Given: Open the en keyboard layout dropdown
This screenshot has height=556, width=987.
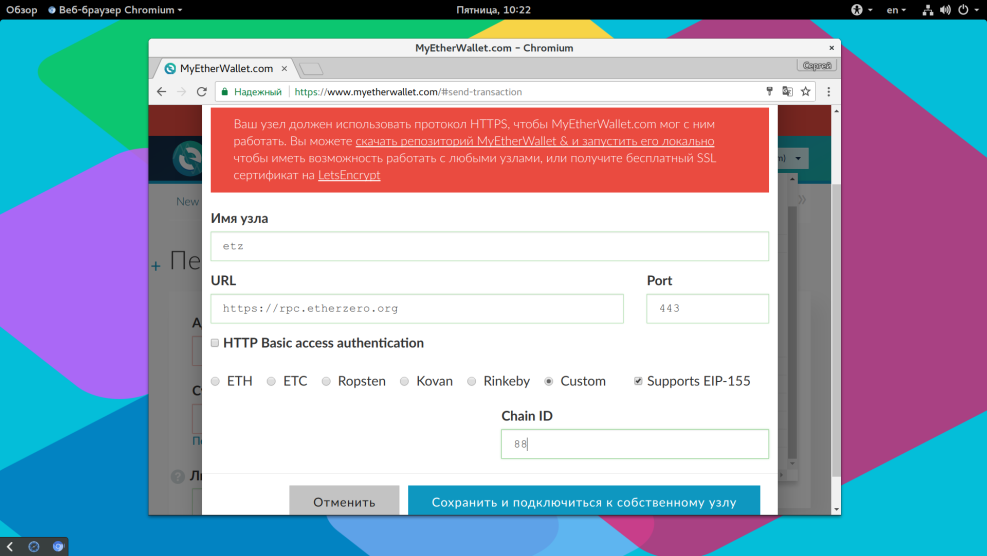Looking at the screenshot, I should point(896,10).
